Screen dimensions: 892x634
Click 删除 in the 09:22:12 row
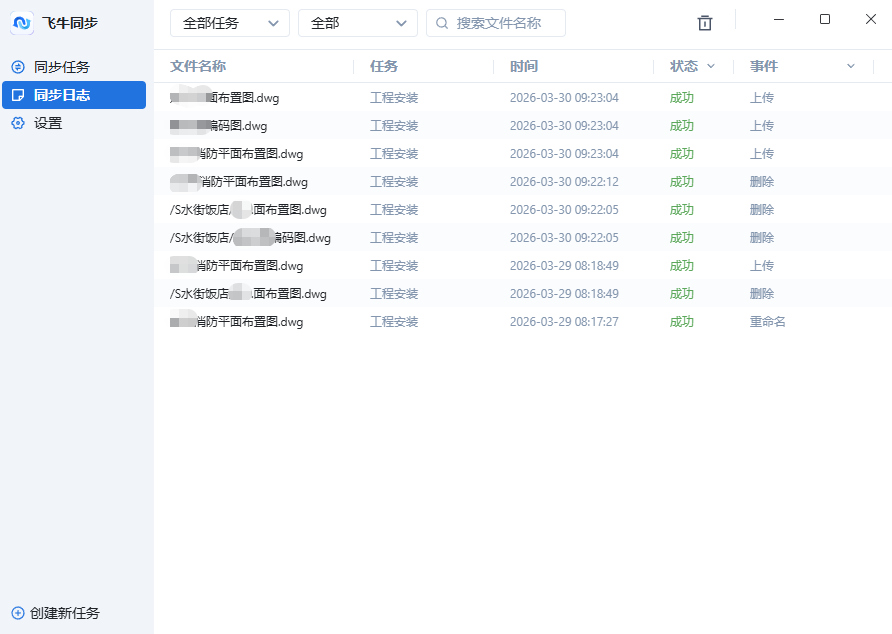click(x=762, y=182)
